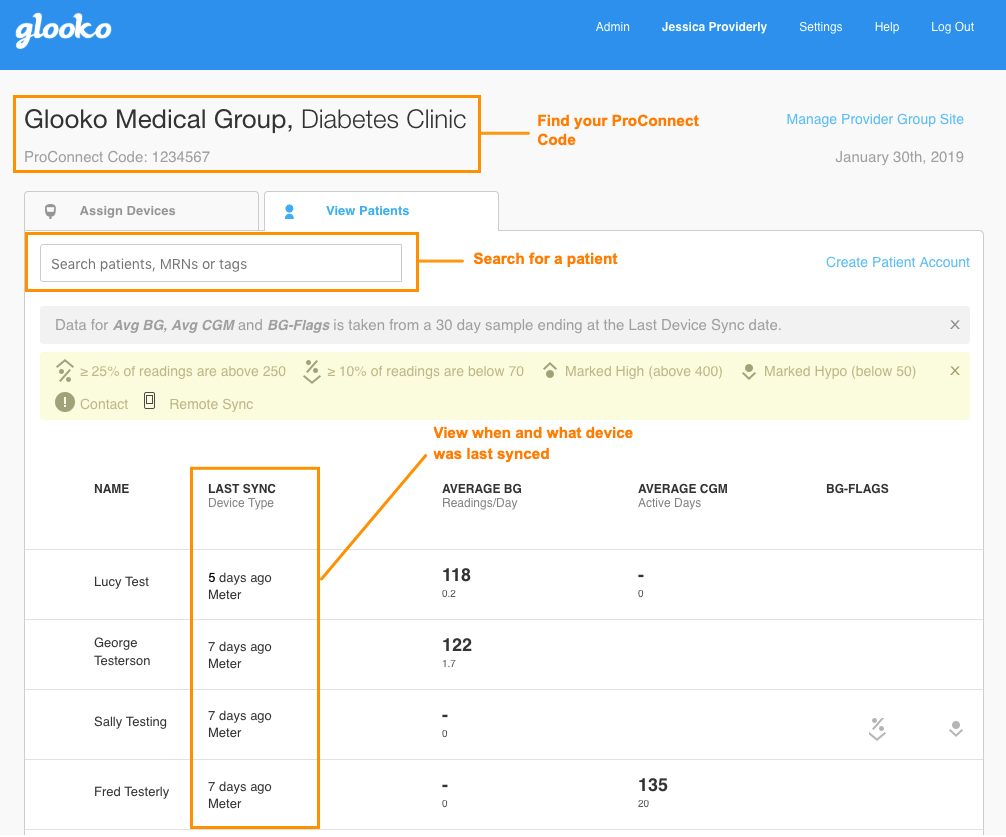This screenshot has height=837, width=1006.
Task: Click the below-70 readings legend icon
Action: click(x=312, y=371)
